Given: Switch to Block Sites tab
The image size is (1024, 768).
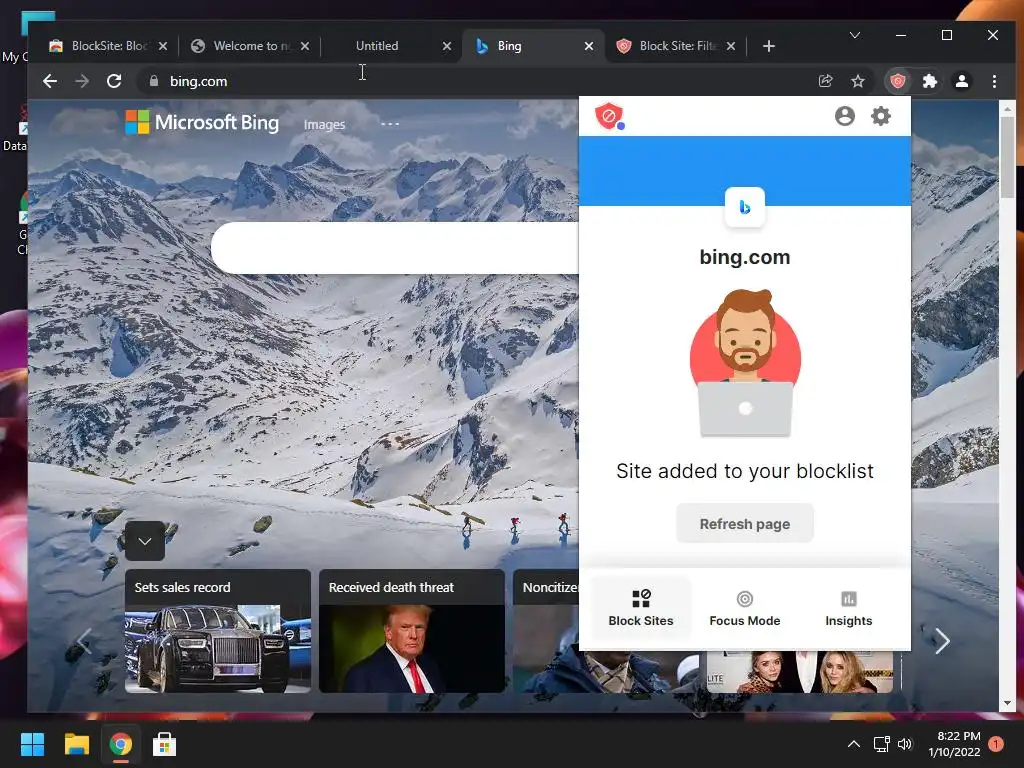Looking at the screenshot, I should (x=641, y=609).
